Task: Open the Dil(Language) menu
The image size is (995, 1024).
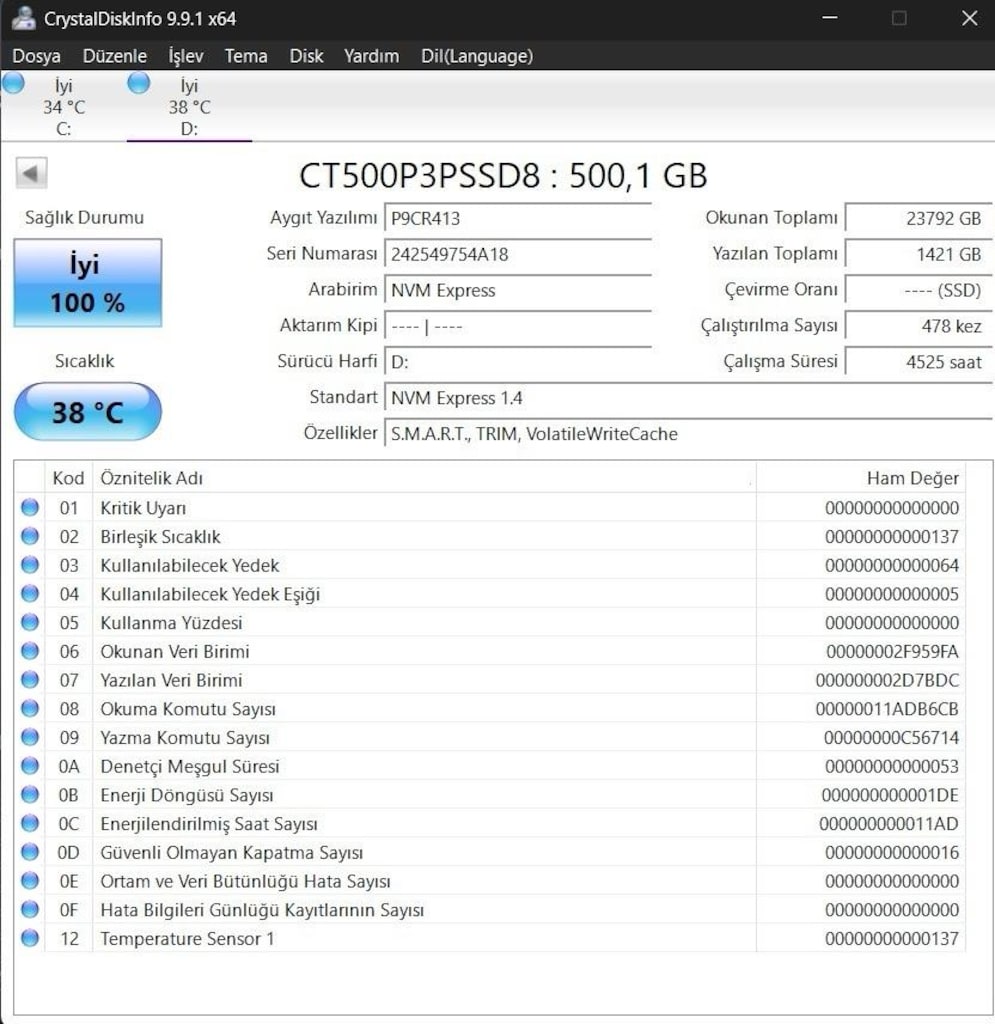Action: click(477, 56)
